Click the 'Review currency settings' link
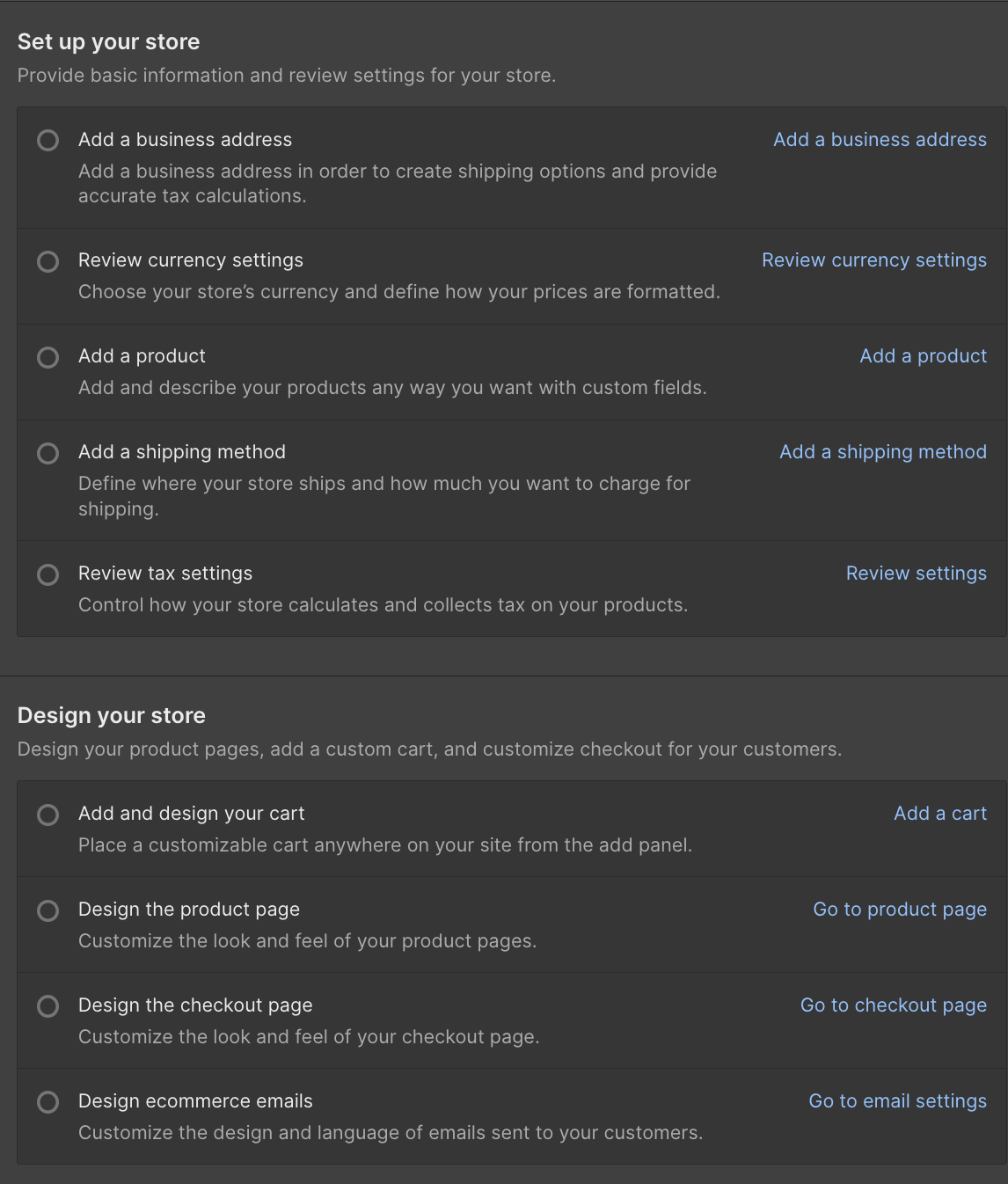1008x1184 pixels. pyautogui.click(x=873, y=260)
